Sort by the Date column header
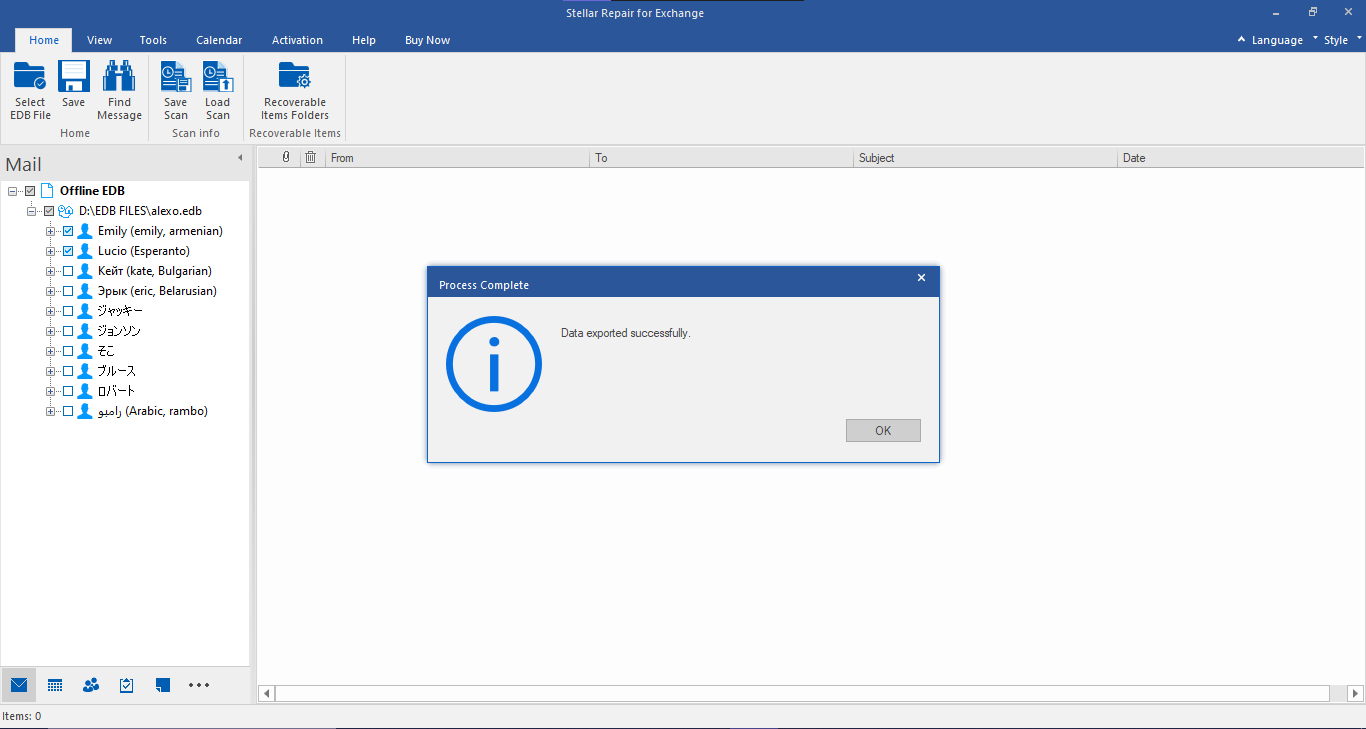 [1240, 158]
